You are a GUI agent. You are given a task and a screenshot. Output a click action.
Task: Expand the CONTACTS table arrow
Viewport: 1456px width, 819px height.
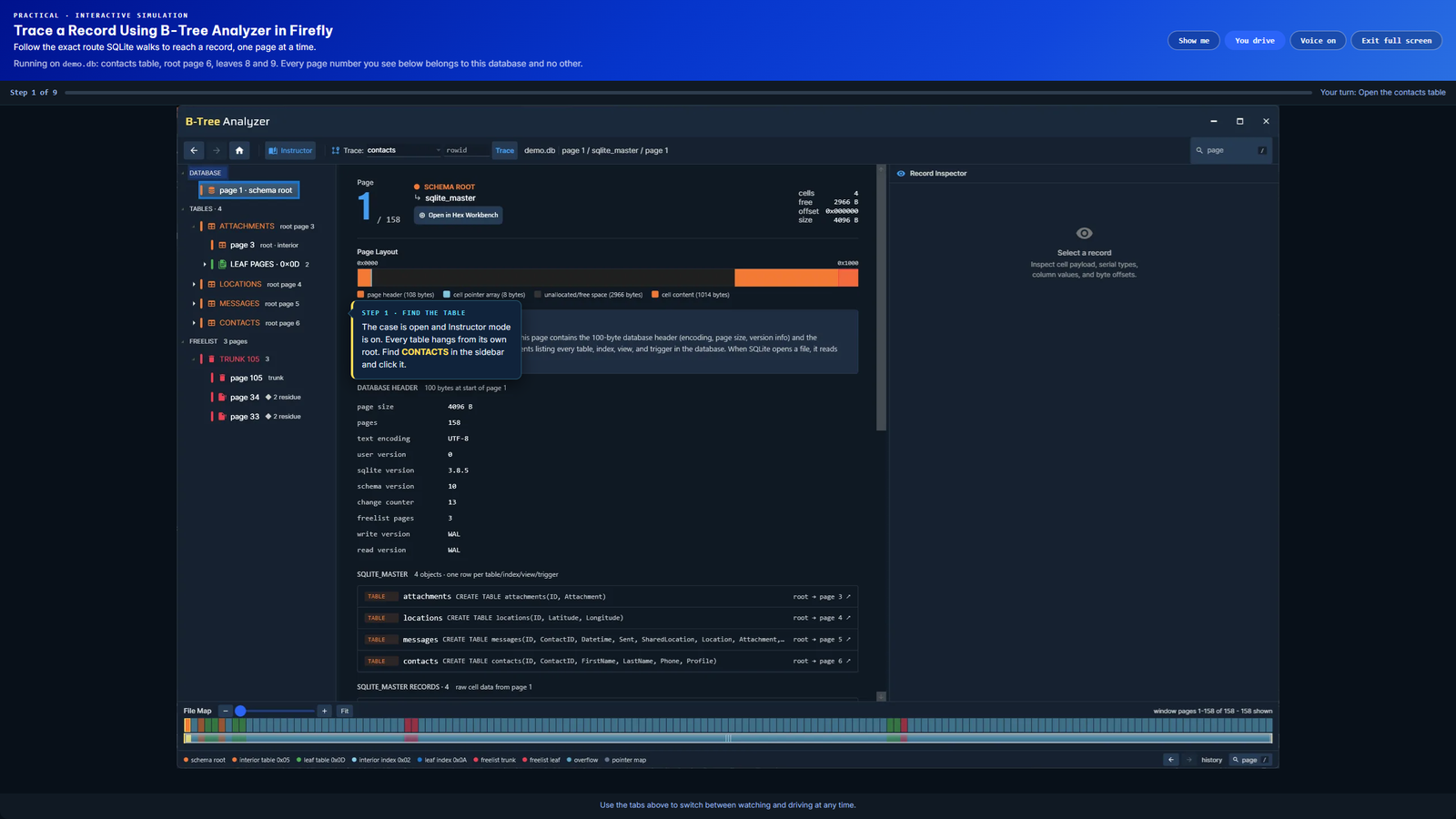[193, 323]
